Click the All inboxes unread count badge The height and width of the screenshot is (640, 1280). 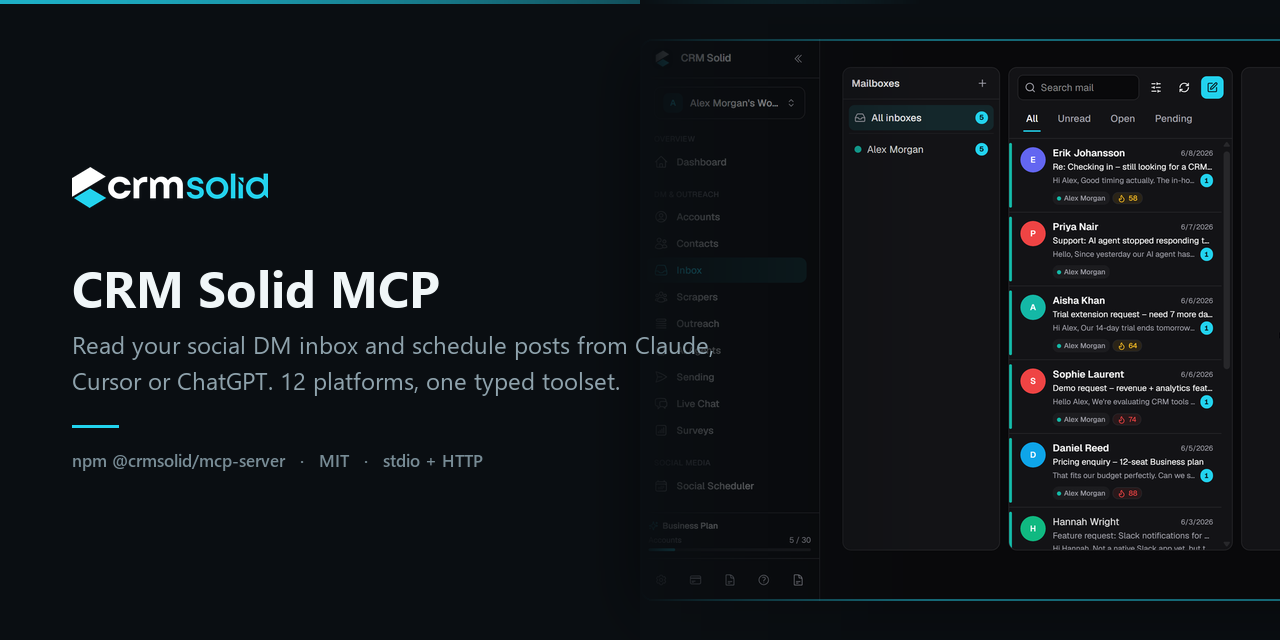pos(981,118)
